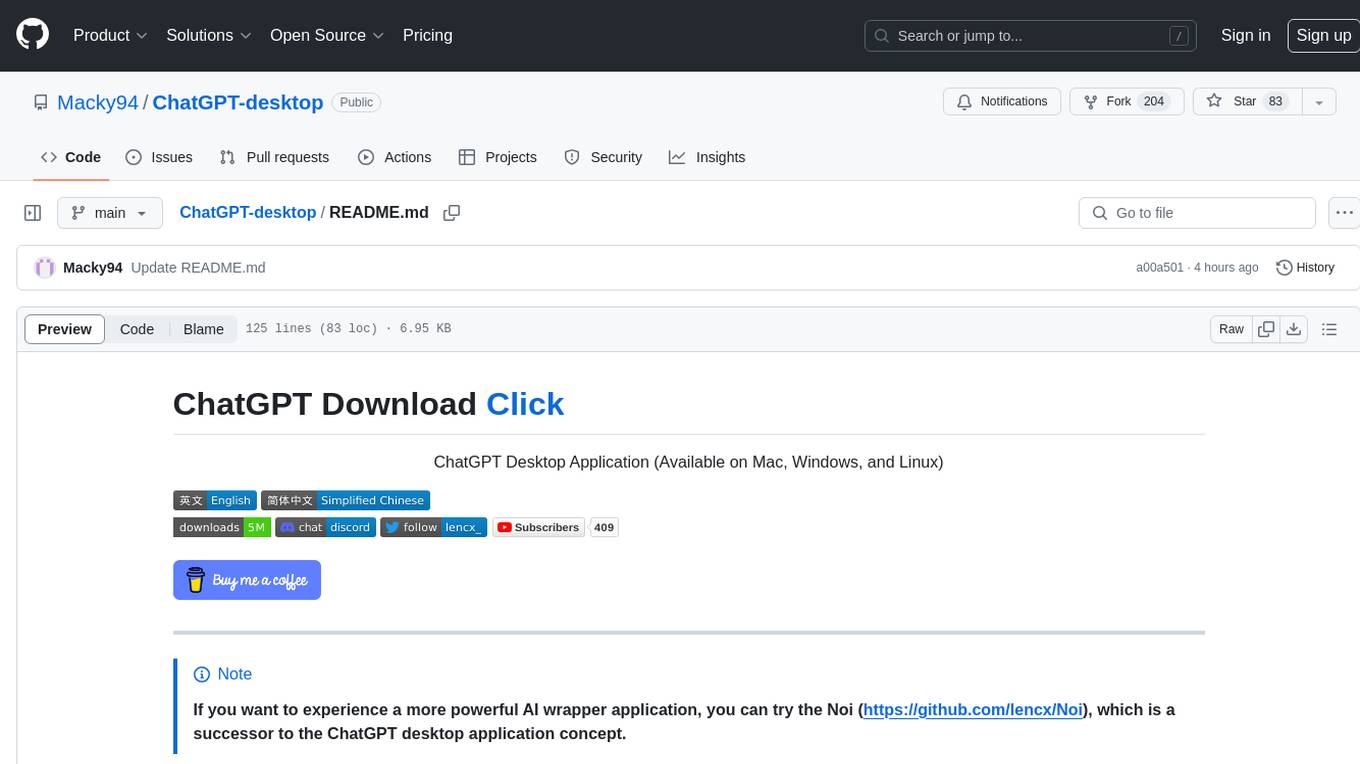Switch to the Insights tab

point(707,157)
